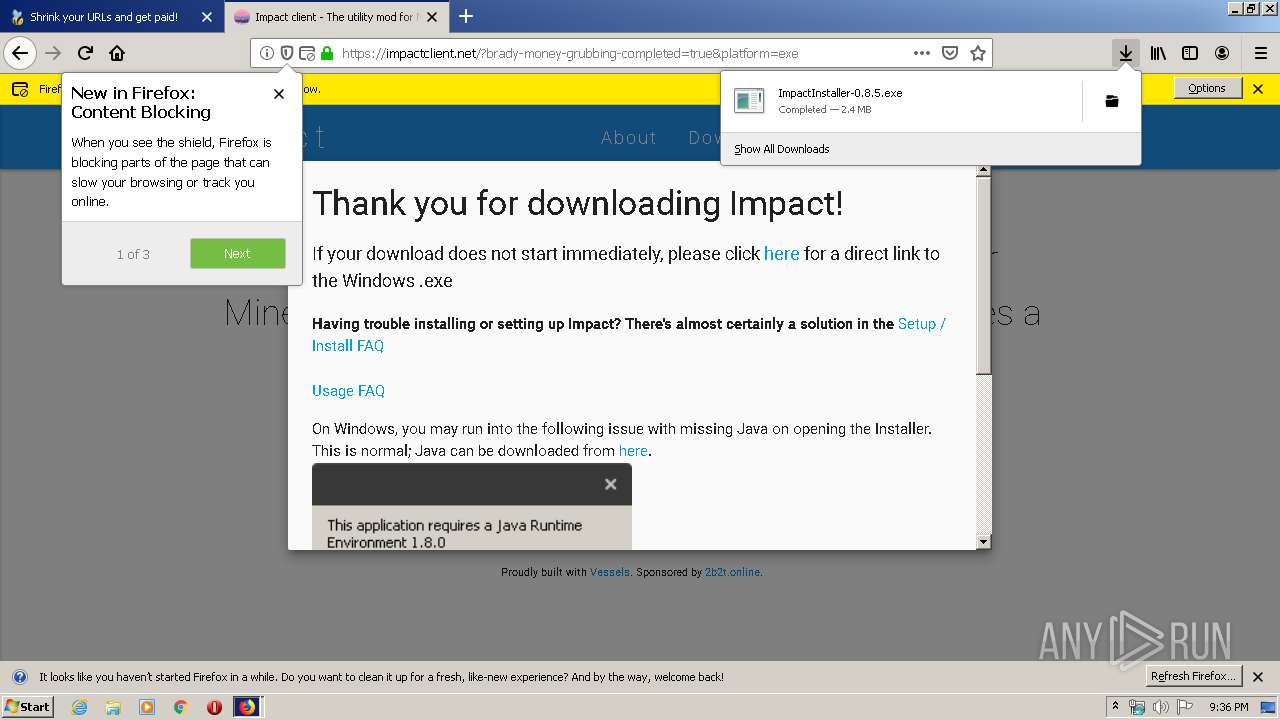Open the content blocking shield icon

point(287,53)
